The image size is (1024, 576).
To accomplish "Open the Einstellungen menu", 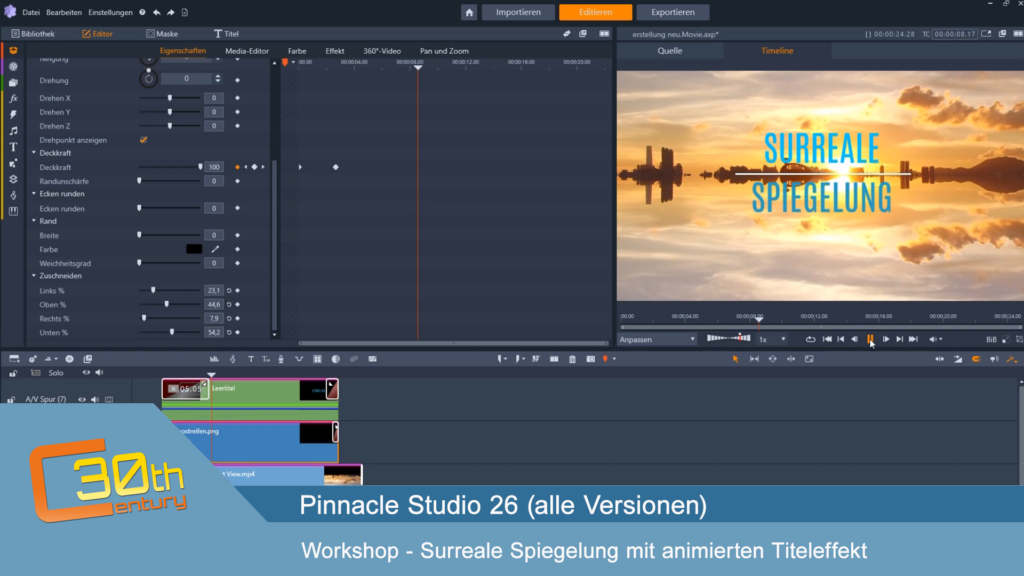I will point(110,12).
